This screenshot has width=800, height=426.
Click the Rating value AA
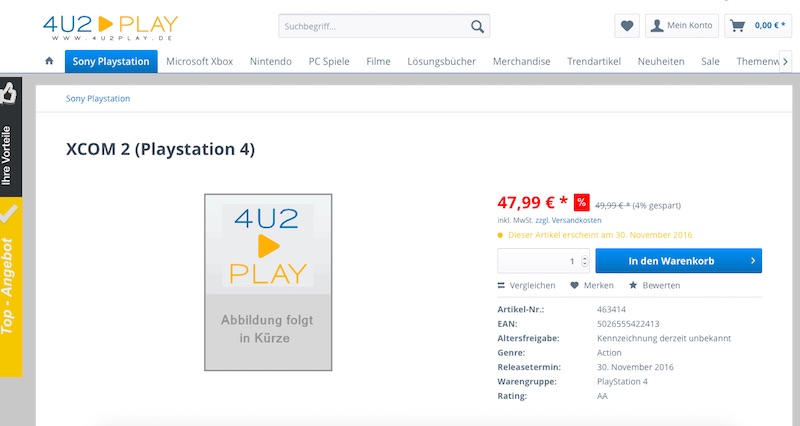tap(602, 396)
